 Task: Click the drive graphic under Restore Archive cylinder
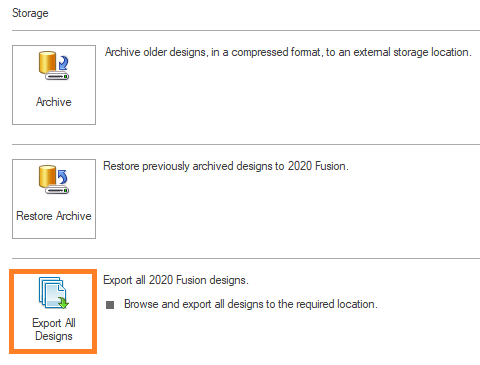57,190
